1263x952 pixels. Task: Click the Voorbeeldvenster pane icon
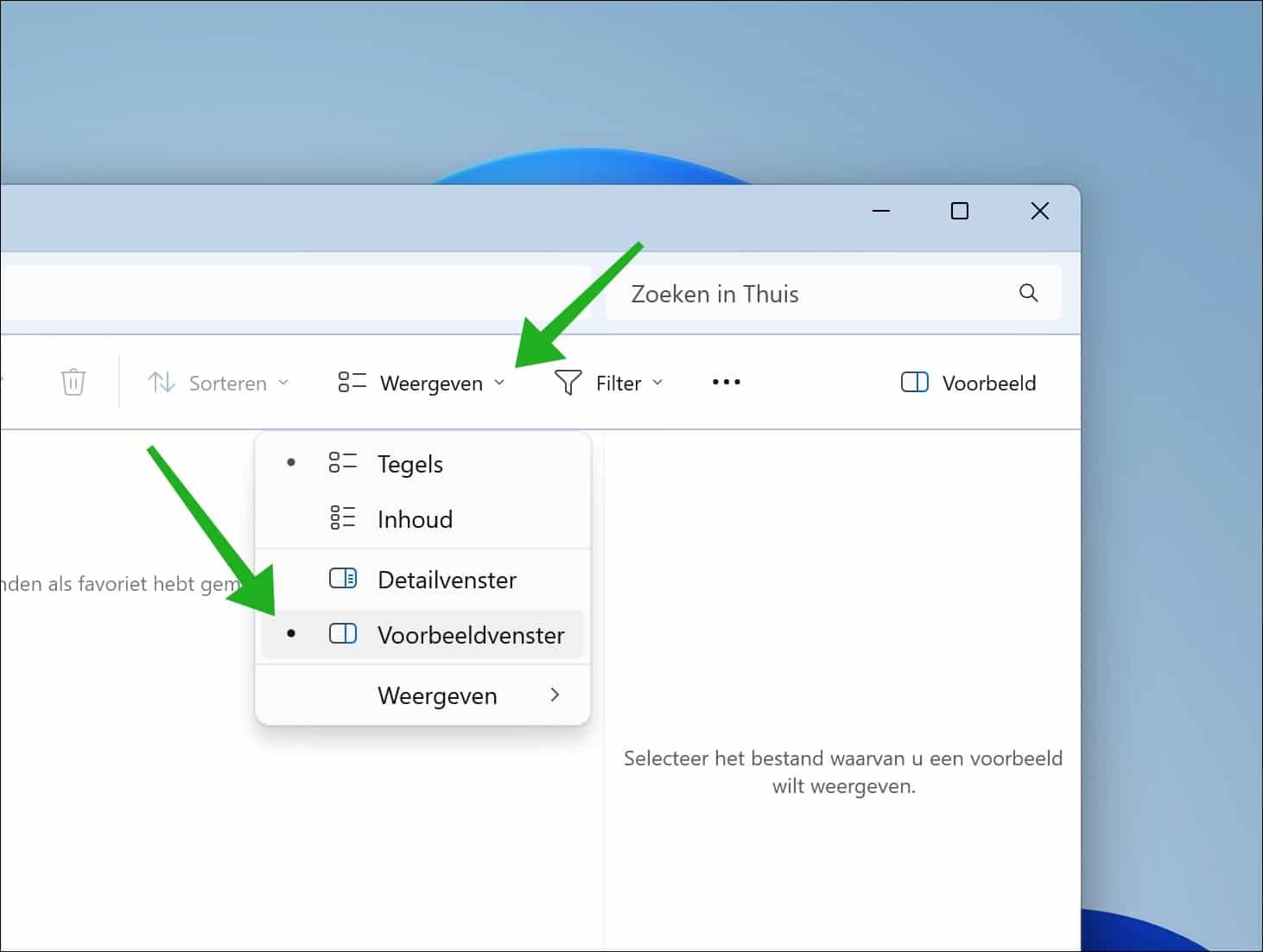(343, 633)
